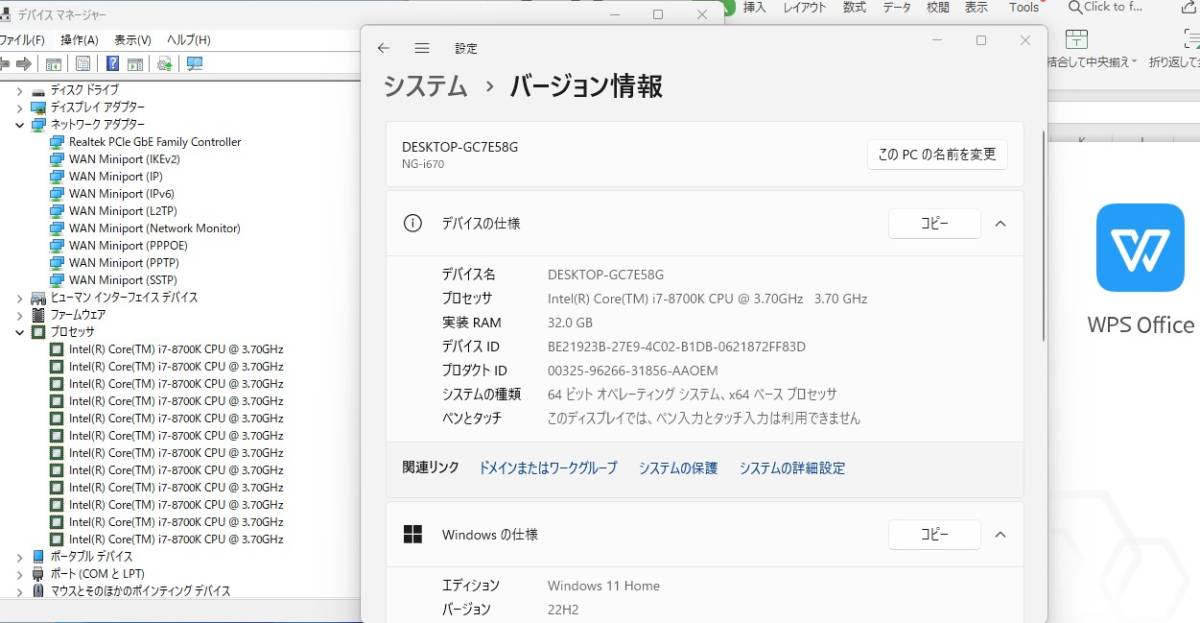Open the システムの詳細設定 link
The width and height of the screenshot is (1200, 623).
792,468
